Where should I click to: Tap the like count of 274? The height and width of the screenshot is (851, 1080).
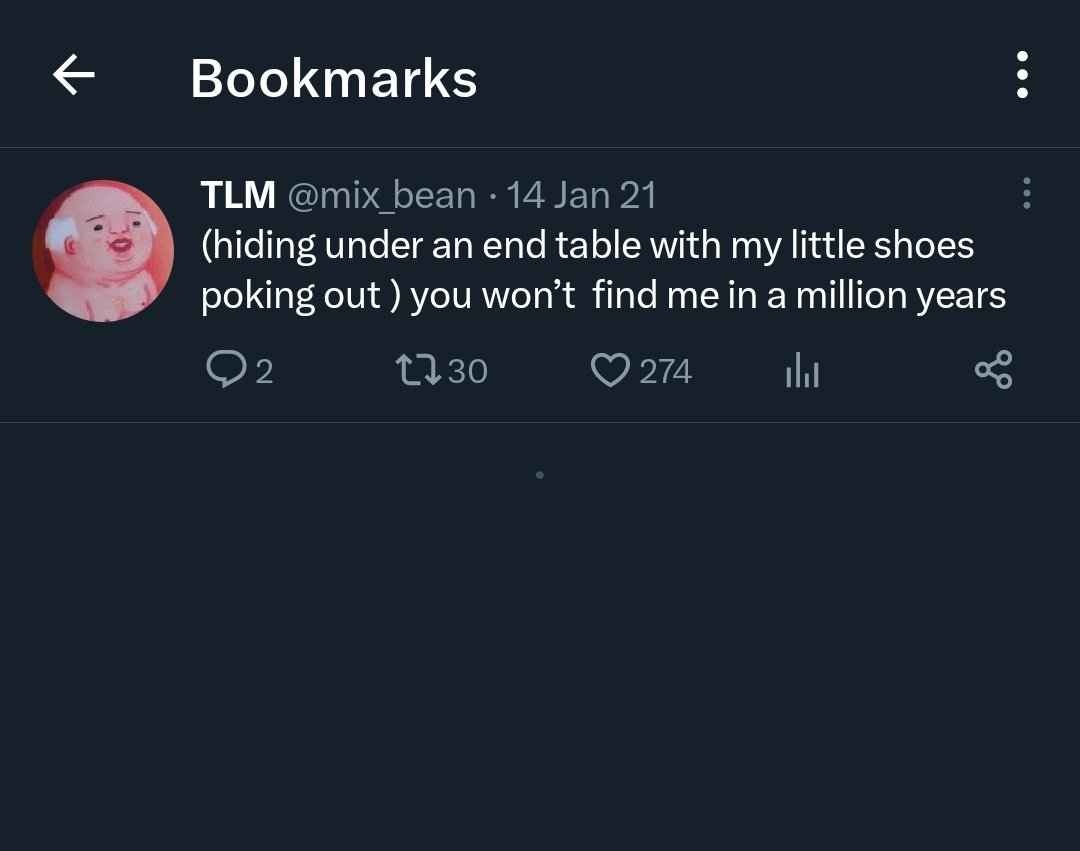pos(665,372)
